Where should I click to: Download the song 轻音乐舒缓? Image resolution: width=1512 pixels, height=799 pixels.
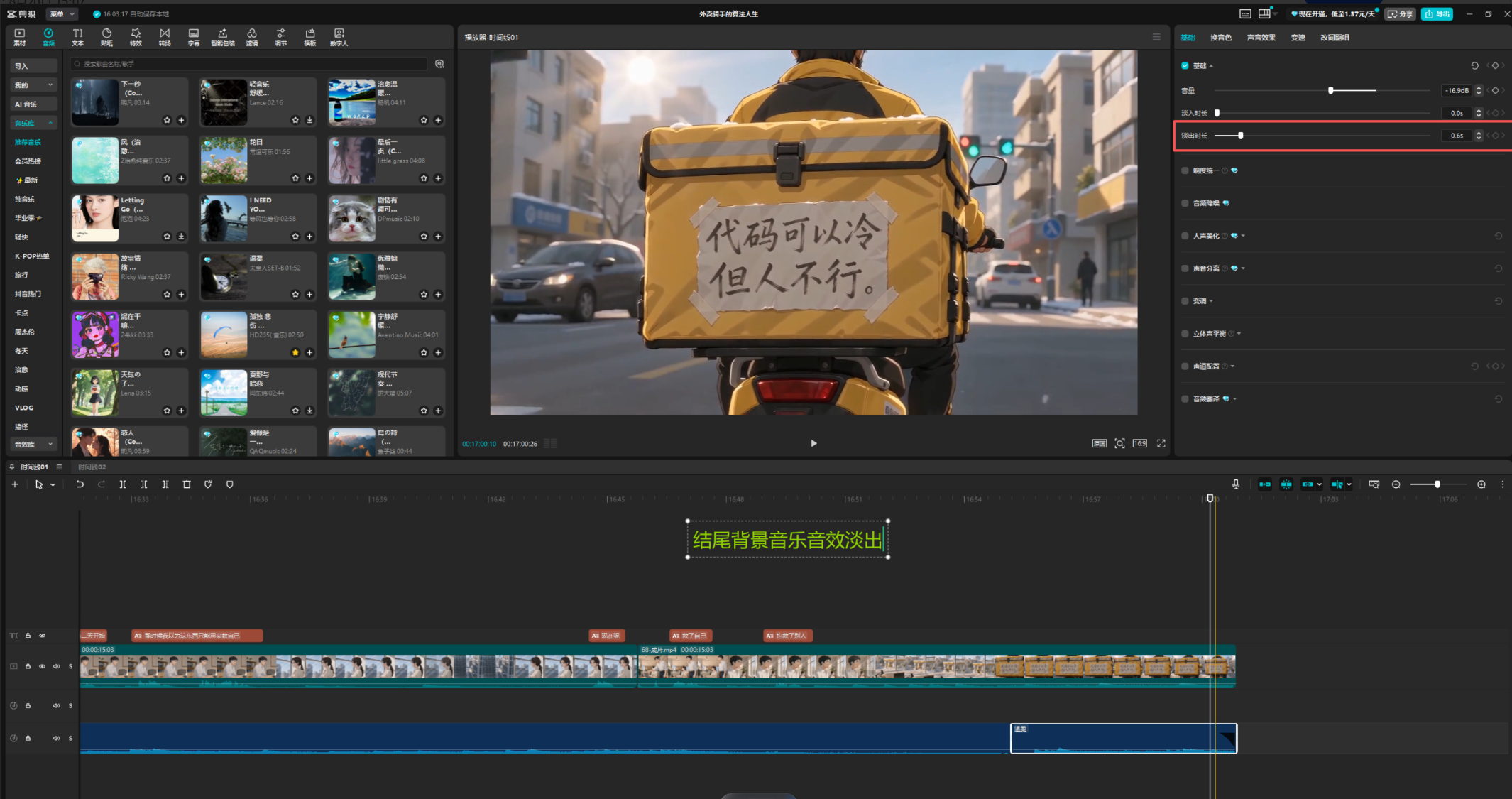tap(309, 120)
